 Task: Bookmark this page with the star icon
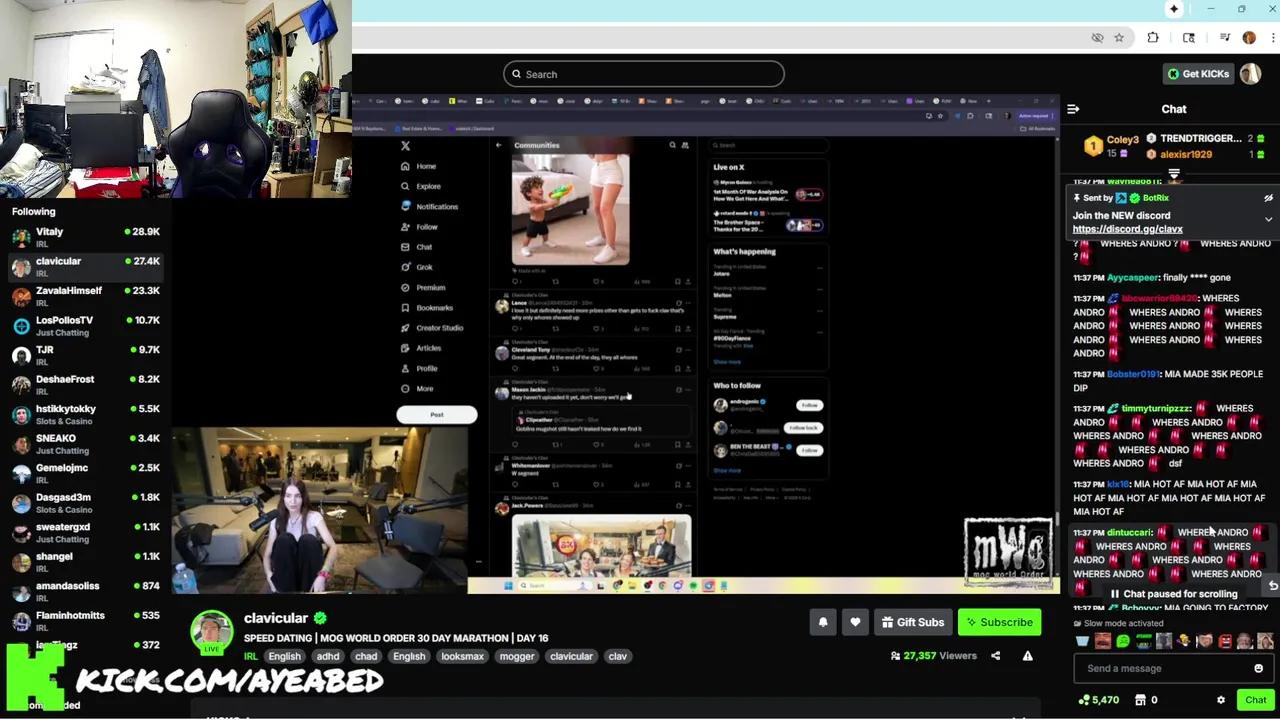click(1119, 38)
